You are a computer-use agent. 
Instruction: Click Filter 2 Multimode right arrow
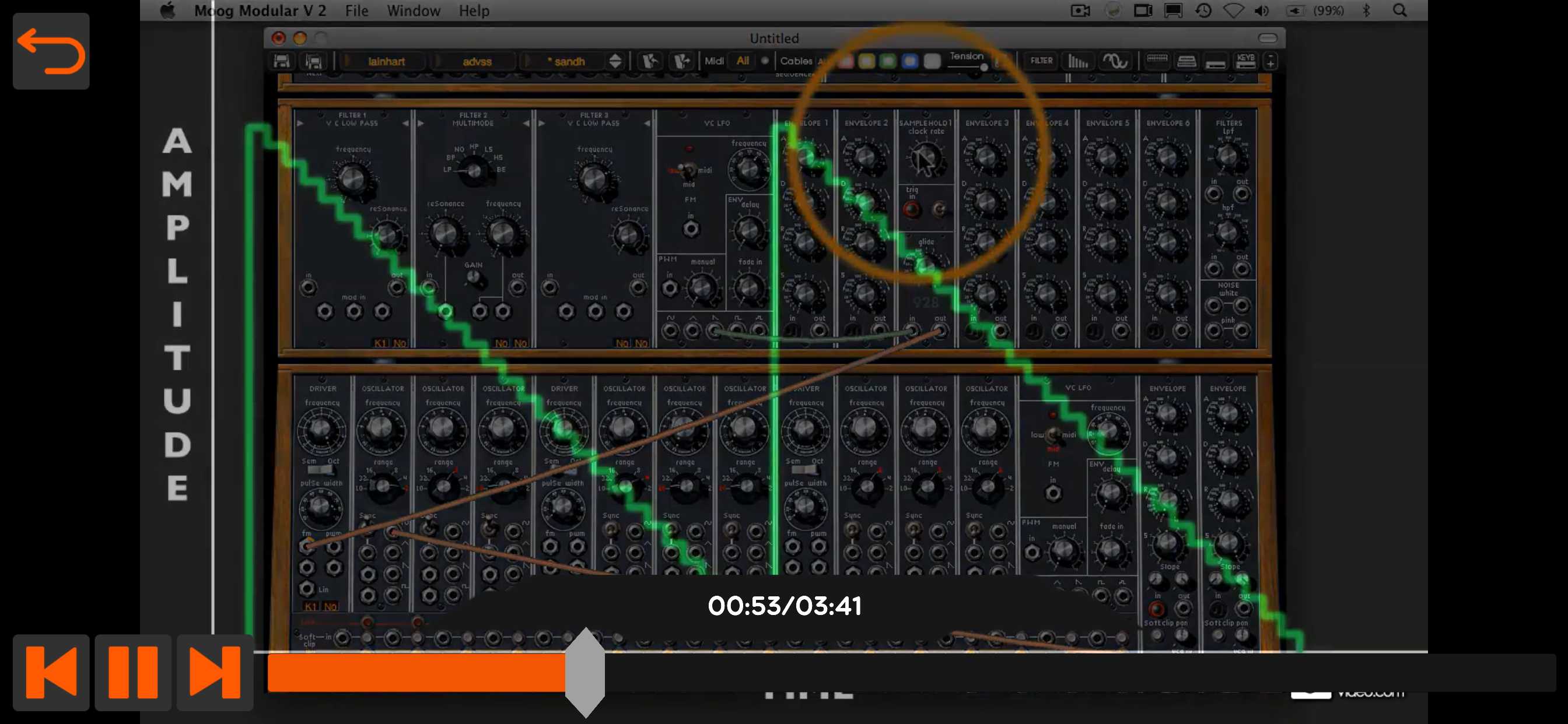point(527,123)
